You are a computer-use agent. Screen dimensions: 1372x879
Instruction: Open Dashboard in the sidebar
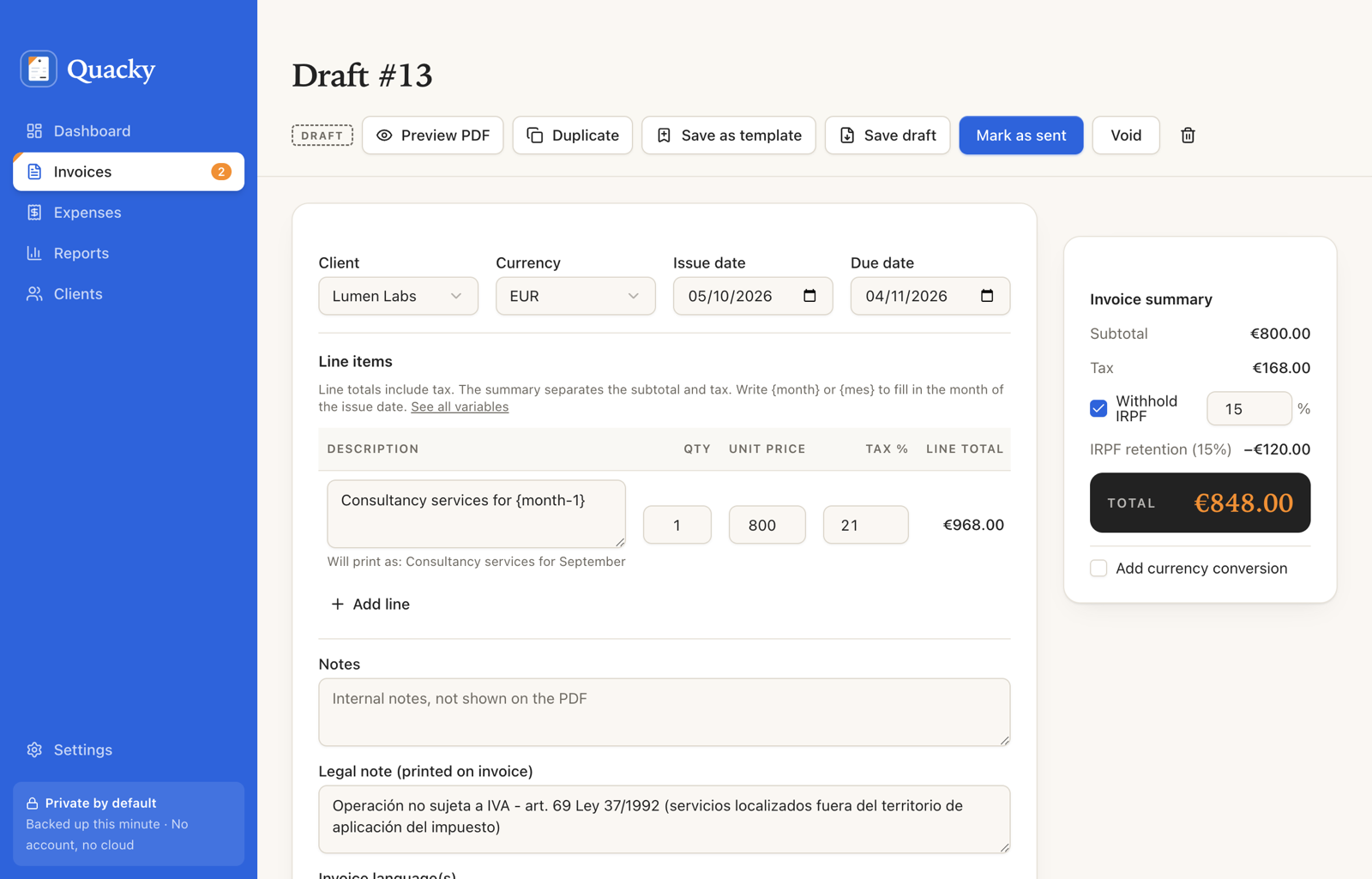pos(129,131)
